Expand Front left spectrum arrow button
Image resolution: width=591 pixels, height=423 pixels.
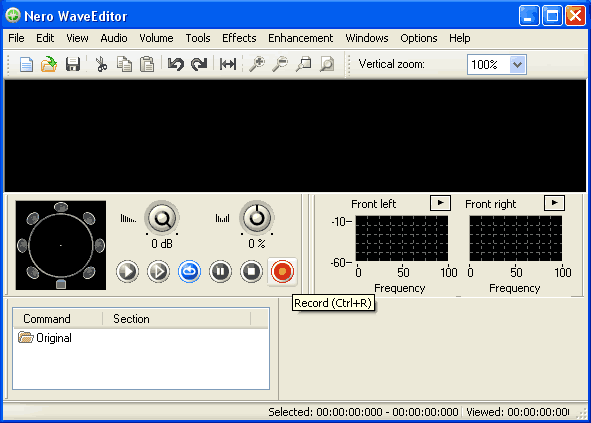(x=440, y=203)
